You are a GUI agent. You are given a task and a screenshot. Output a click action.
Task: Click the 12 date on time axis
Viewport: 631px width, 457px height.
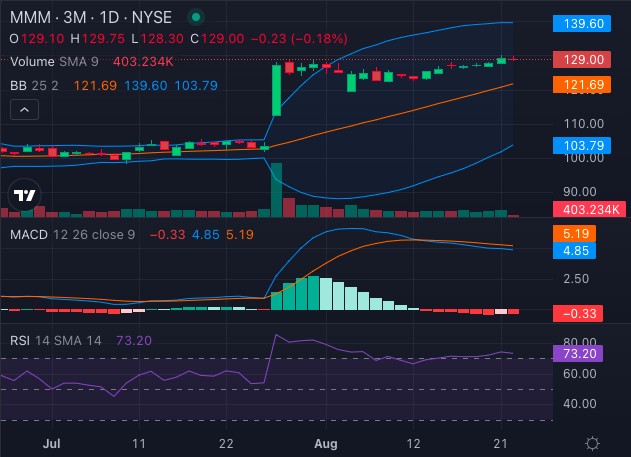click(x=413, y=443)
